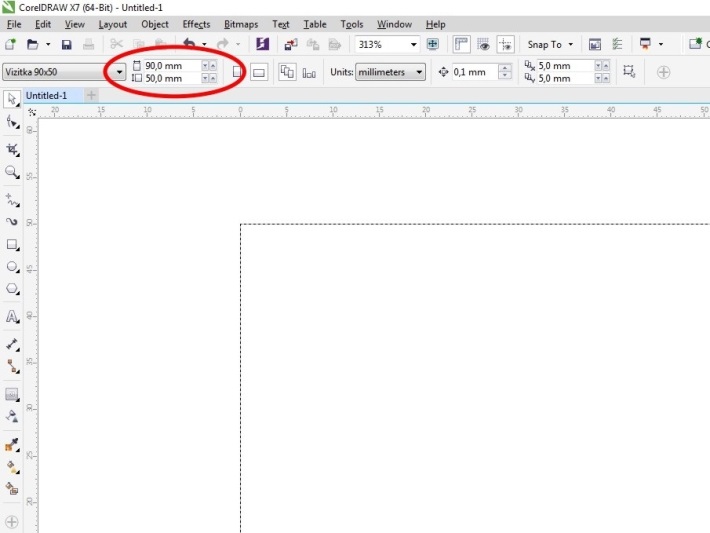Expand the Snap To dropdown
Screen dimensions: 710x533
click(x=571, y=44)
